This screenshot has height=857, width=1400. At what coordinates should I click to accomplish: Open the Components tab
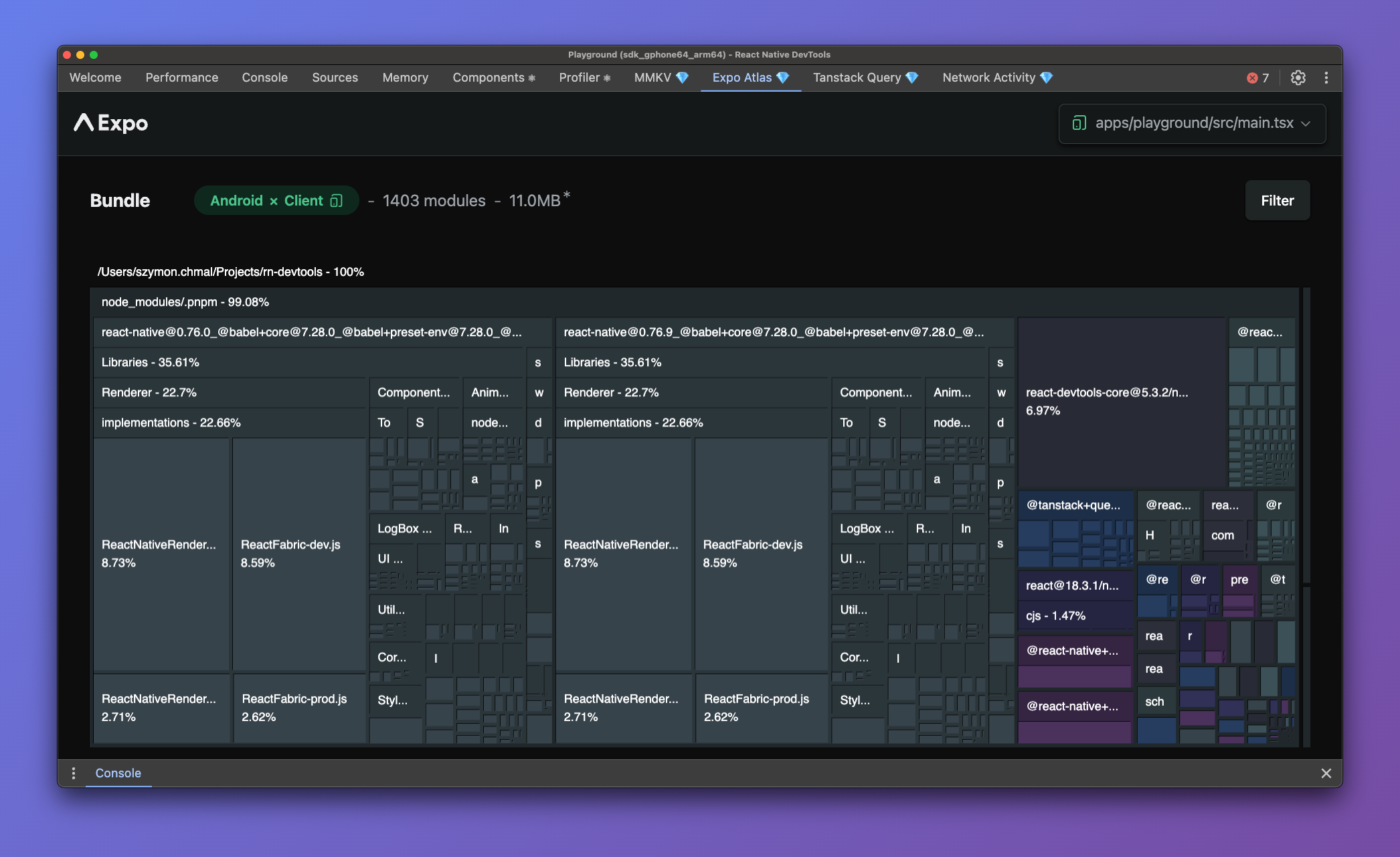tap(494, 78)
